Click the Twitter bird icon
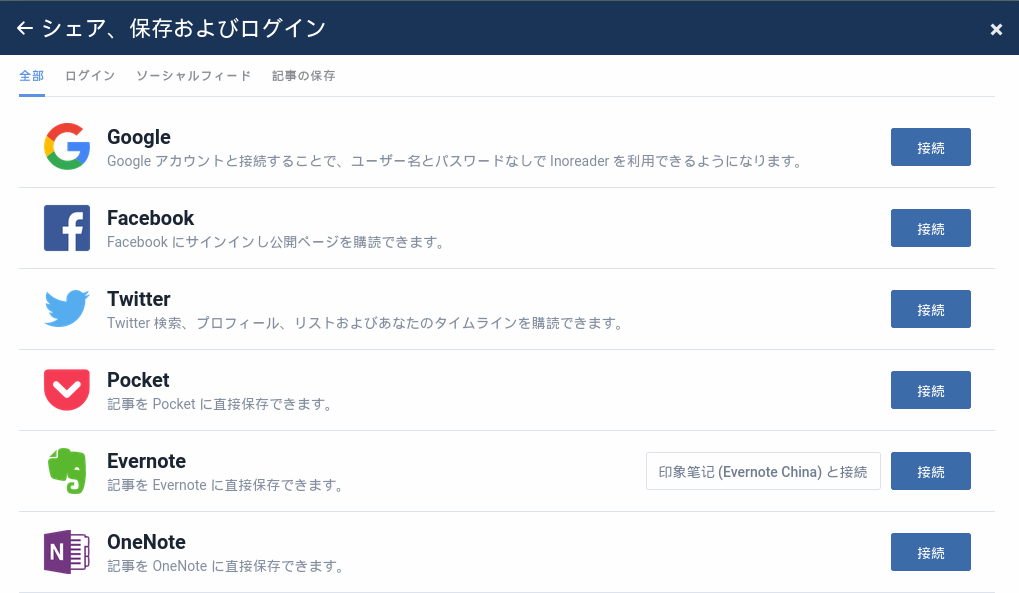Screen dimensions: 1019x593 pos(67,308)
